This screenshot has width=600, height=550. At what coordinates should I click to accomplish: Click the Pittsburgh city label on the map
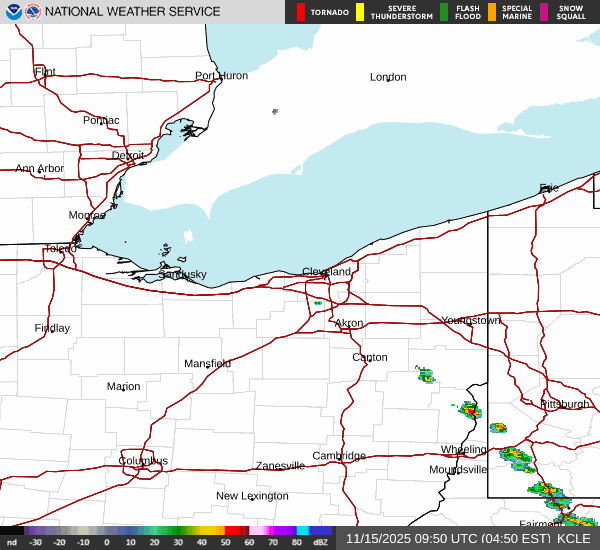[x=564, y=404]
